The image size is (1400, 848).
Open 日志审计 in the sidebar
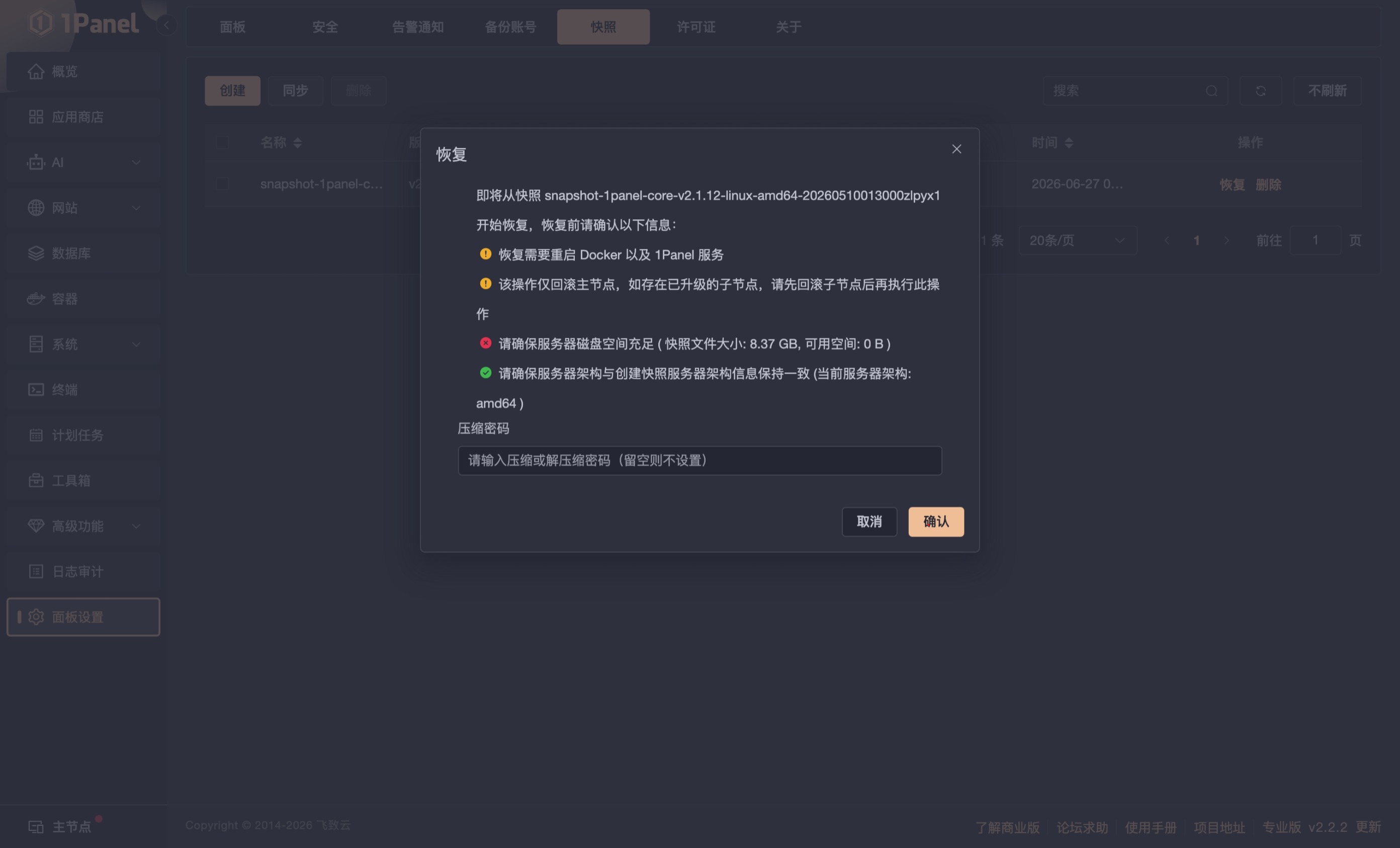point(83,572)
